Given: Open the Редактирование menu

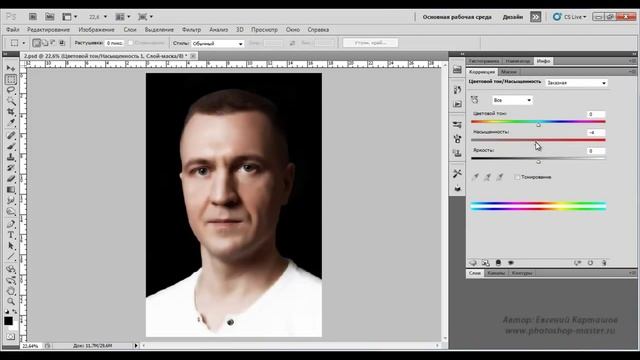Looking at the screenshot, I should [x=48, y=30].
